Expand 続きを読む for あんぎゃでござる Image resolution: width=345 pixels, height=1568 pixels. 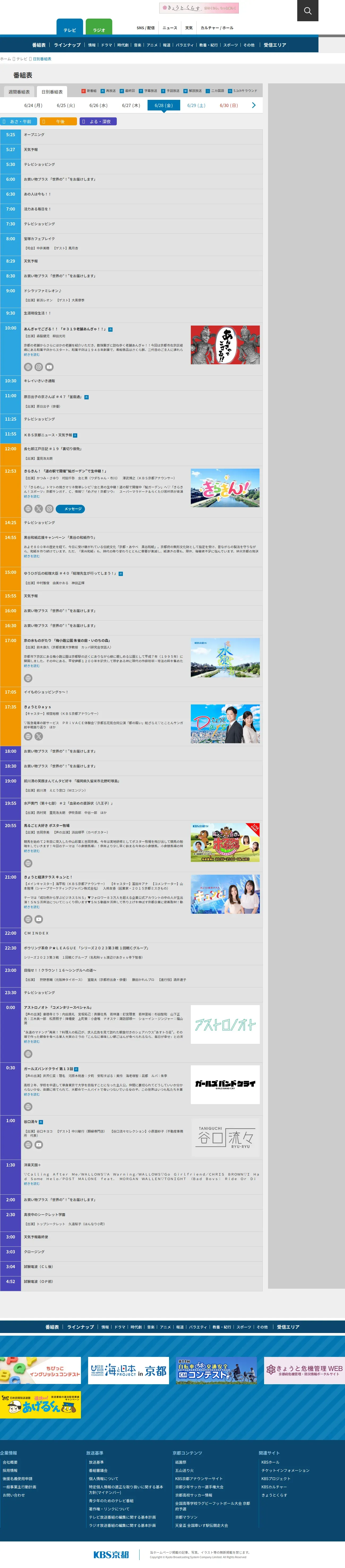click(32, 355)
